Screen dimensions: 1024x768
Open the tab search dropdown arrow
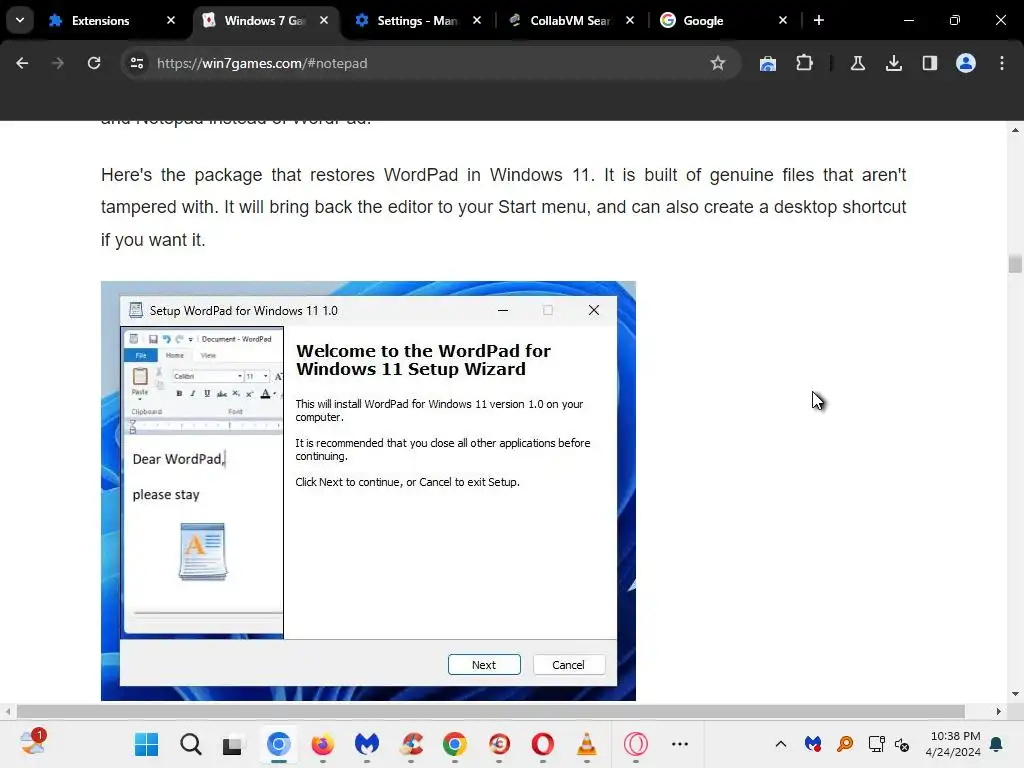(20, 20)
